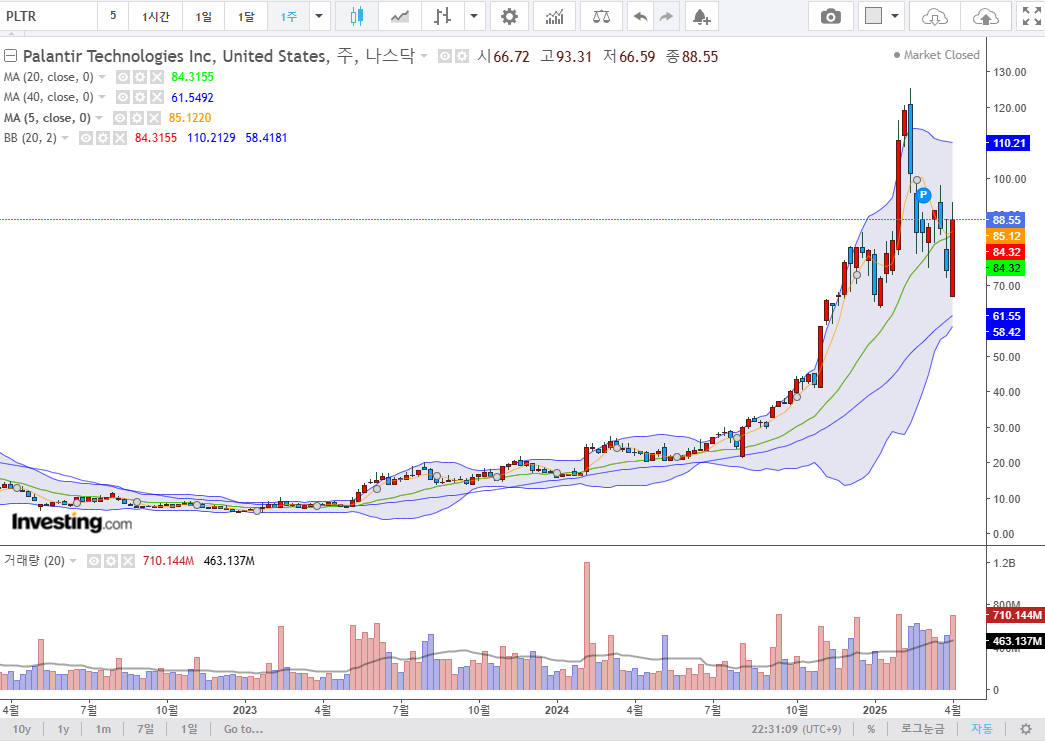Set the range to 10y
1045x741 pixels.
click(21, 729)
